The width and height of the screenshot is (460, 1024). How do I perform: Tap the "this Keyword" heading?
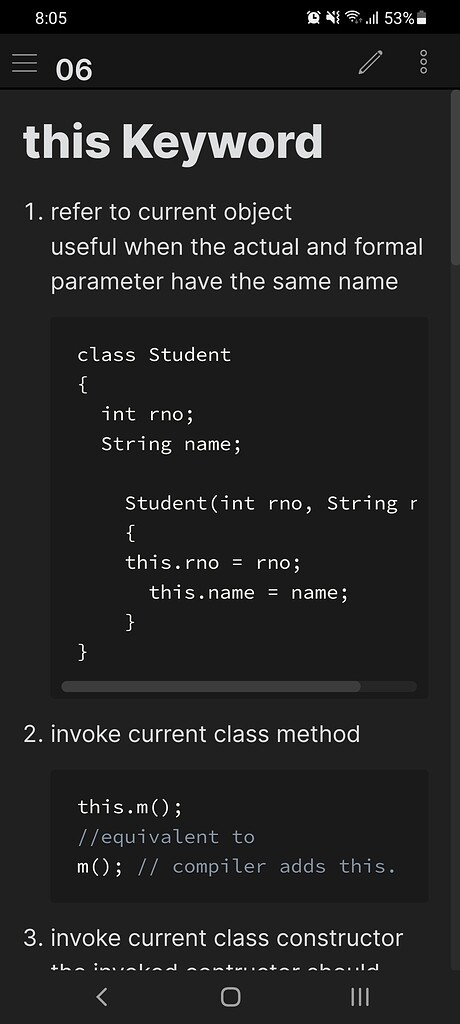pyautogui.click(x=172, y=142)
